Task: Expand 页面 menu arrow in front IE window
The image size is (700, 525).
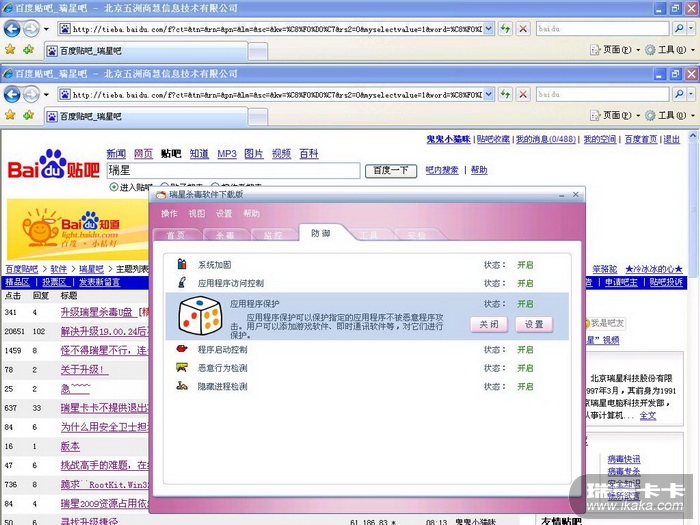Action: click(x=638, y=116)
